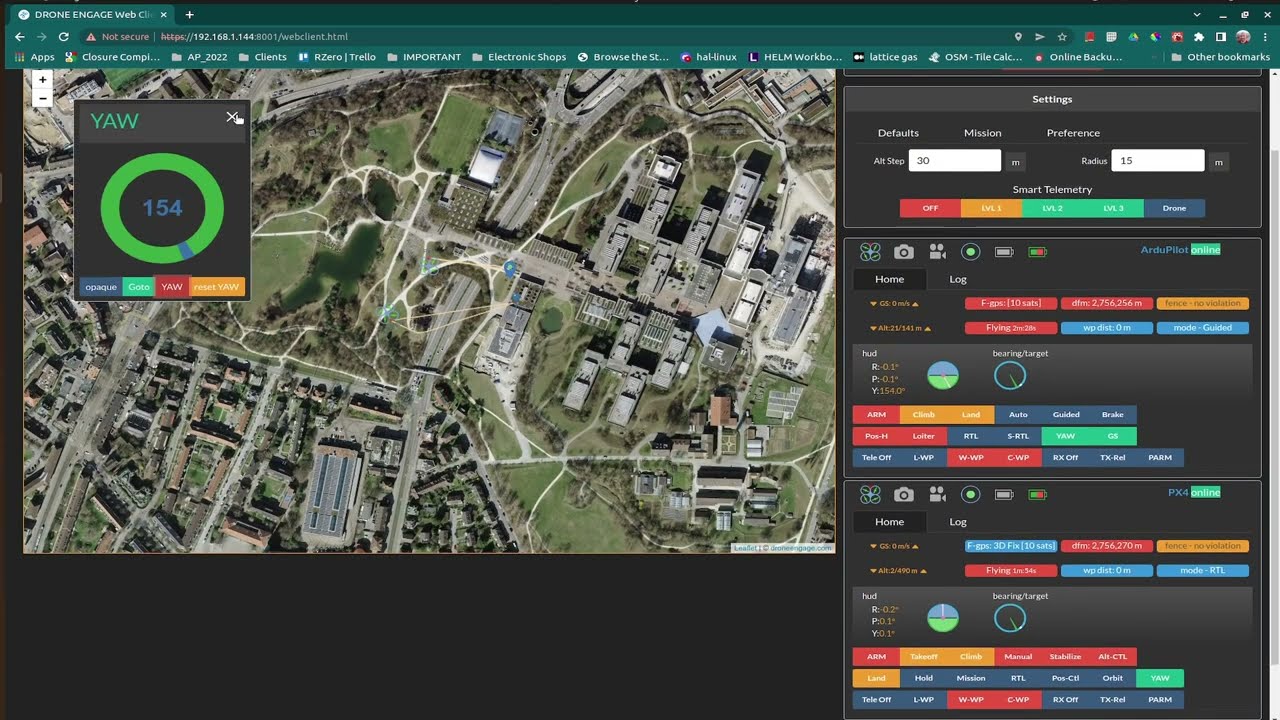Open the browser extensions puzzle icon
The image size is (1280, 720).
point(1199,37)
